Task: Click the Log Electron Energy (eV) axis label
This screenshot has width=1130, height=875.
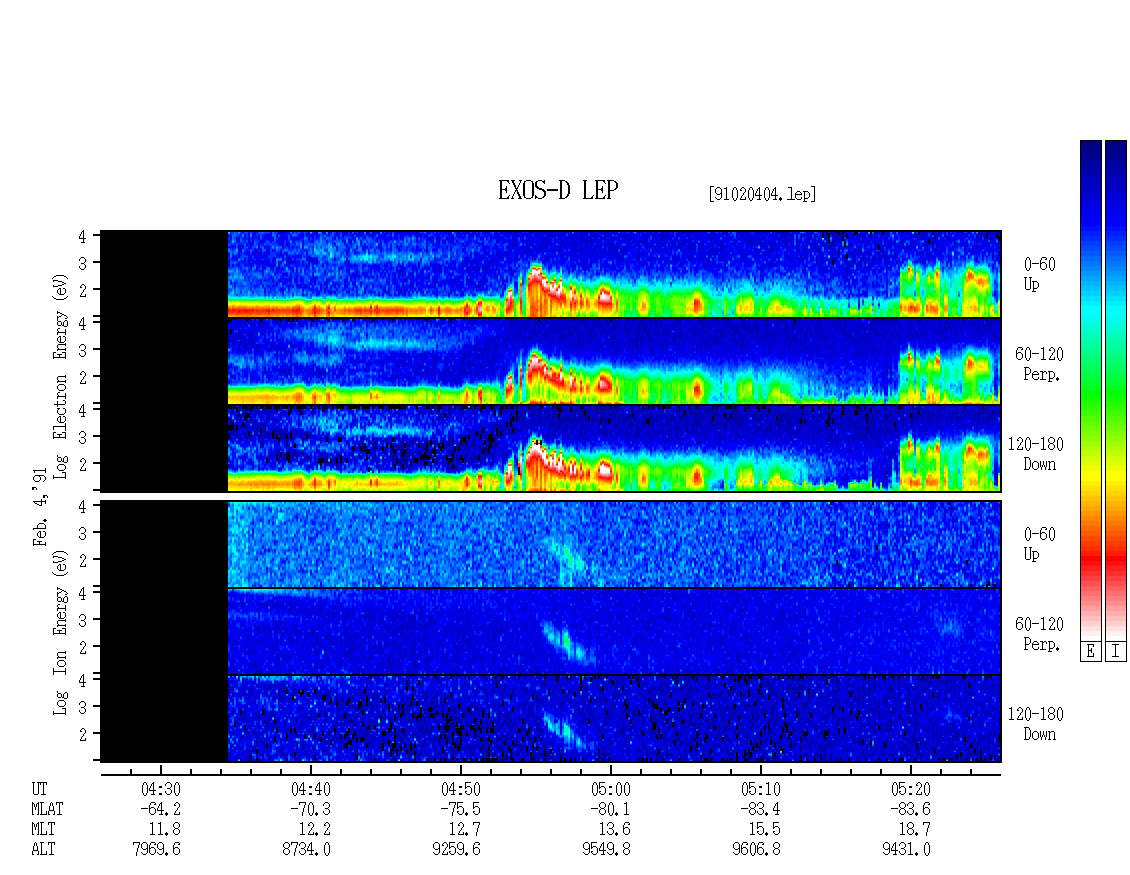Action: pyautogui.click(x=61, y=376)
